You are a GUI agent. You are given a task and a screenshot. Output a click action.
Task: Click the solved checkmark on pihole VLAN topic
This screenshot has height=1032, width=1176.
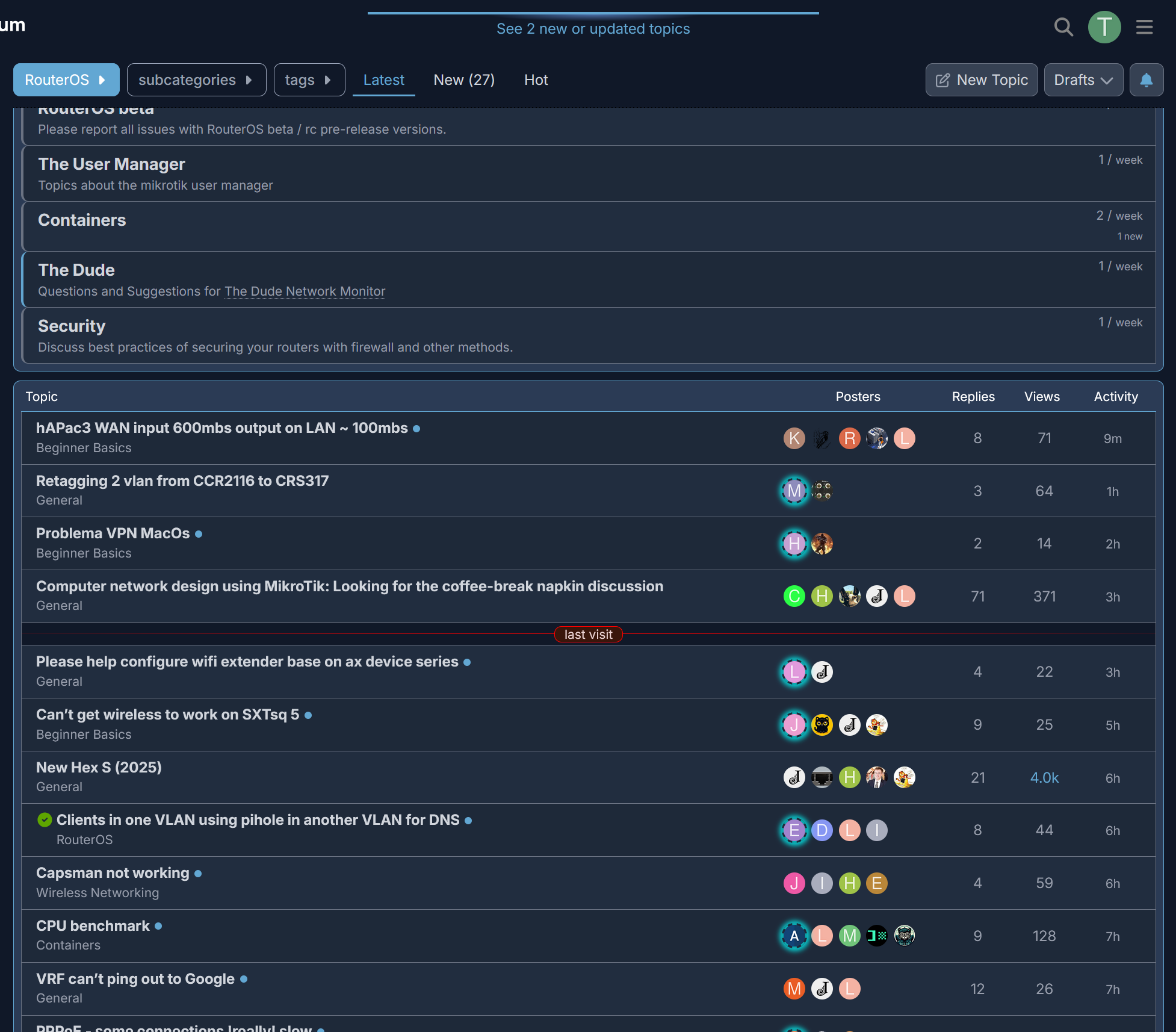pos(45,819)
